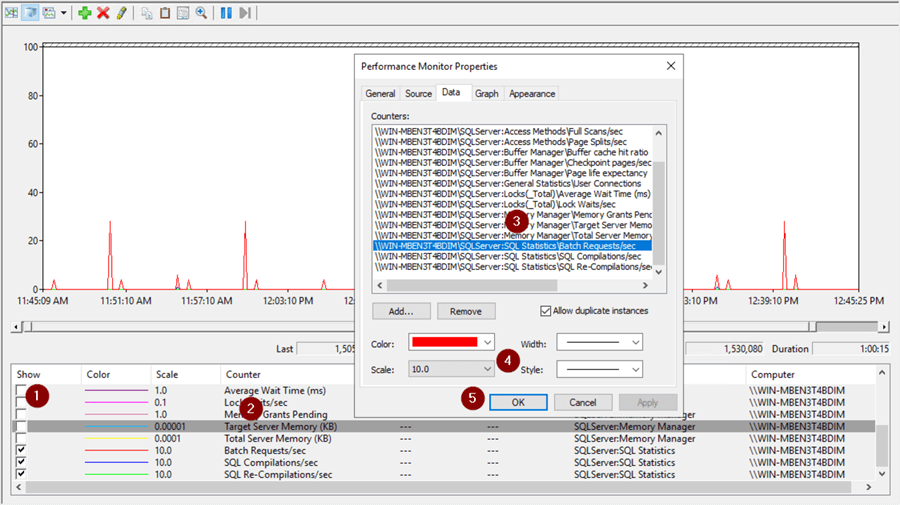The image size is (900, 505).
Task: Click the Remove button
Action: tap(466, 311)
